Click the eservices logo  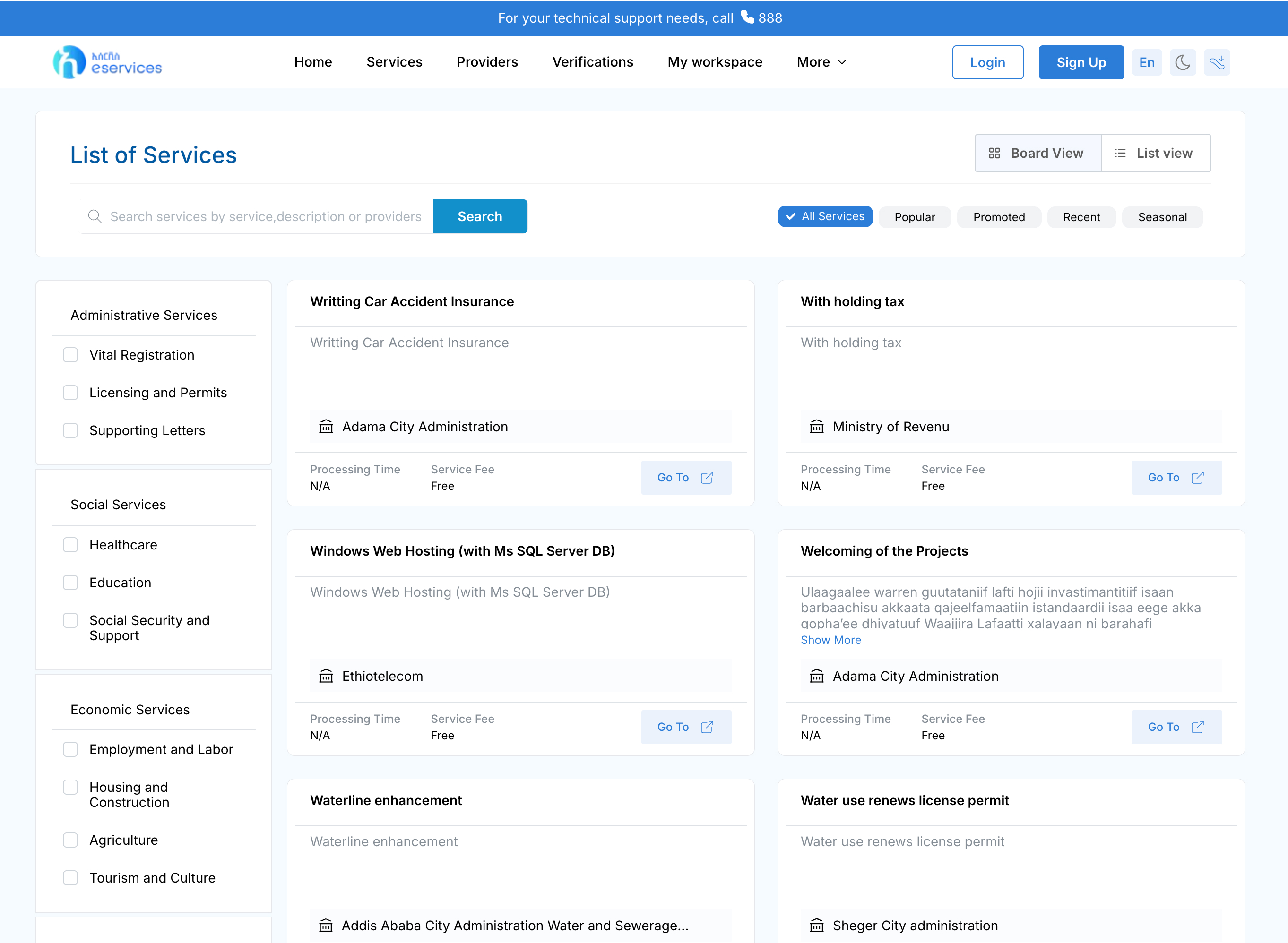(107, 62)
